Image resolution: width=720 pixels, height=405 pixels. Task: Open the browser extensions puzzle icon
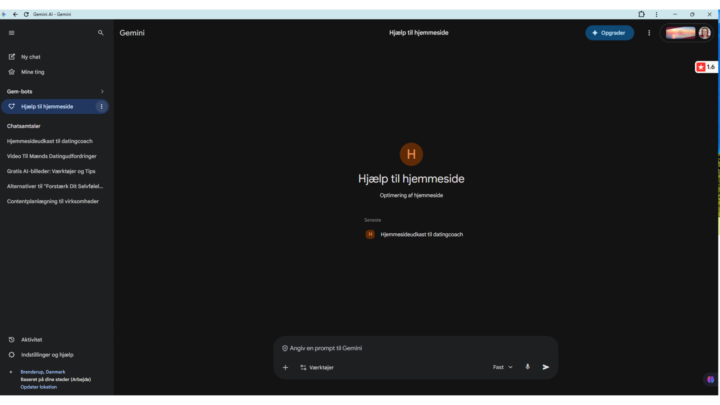pos(641,14)
